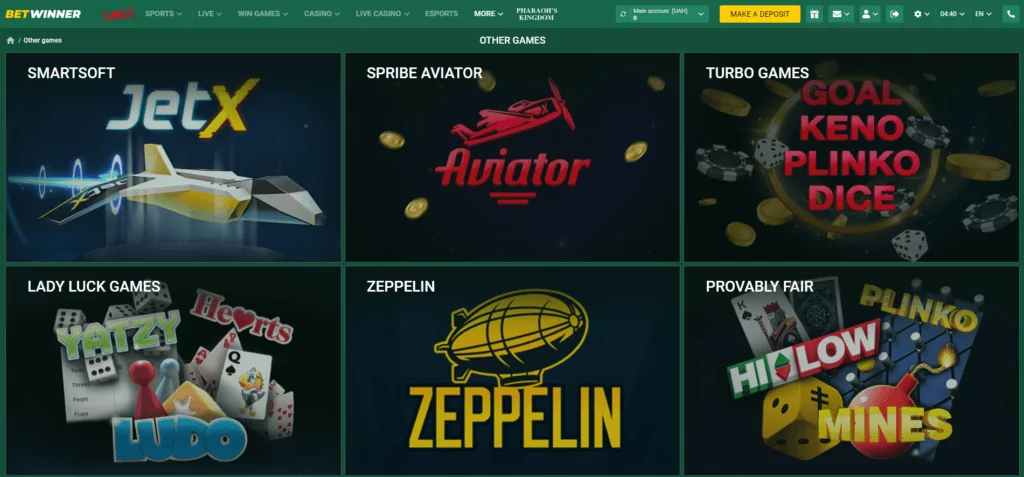Click the Make a Deposit button
This screenshot has height=477, width=1024.
point(760,14)
